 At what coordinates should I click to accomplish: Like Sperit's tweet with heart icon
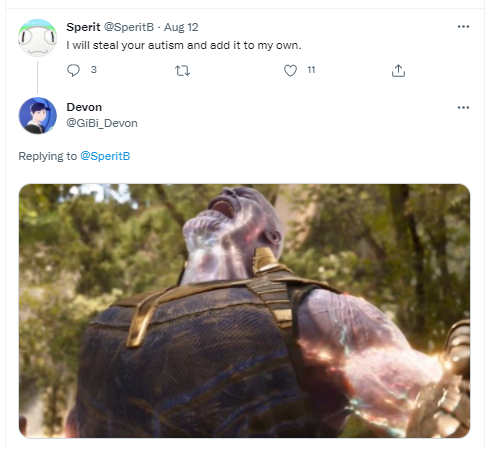point(290,70)
